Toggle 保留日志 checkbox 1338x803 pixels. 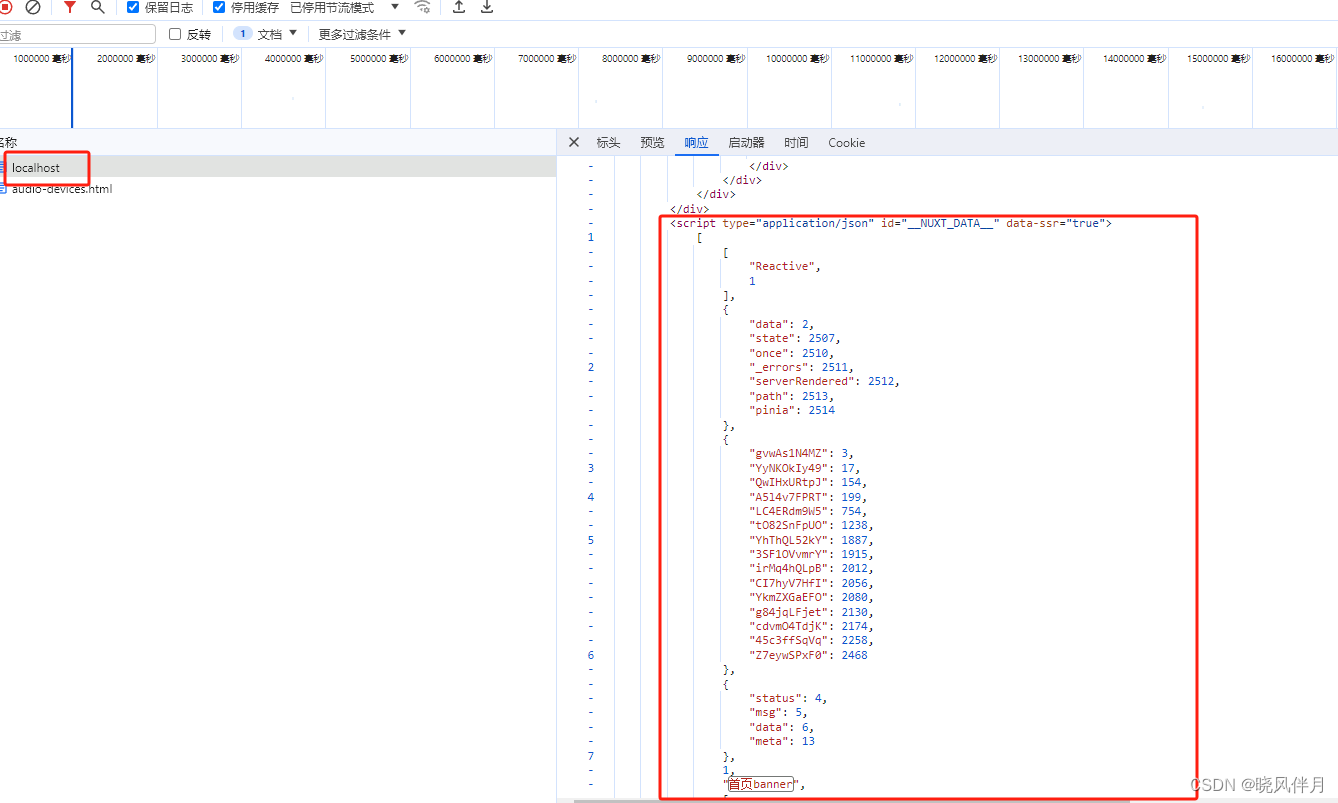click(133, 7)
